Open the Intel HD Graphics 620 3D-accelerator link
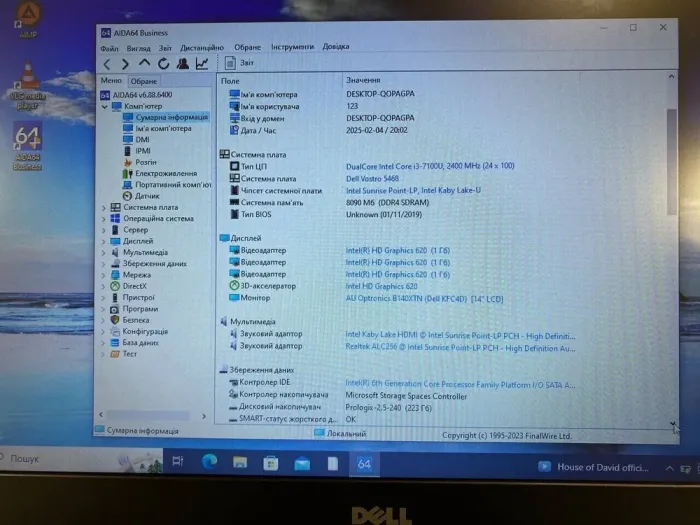 pos(381,287)
